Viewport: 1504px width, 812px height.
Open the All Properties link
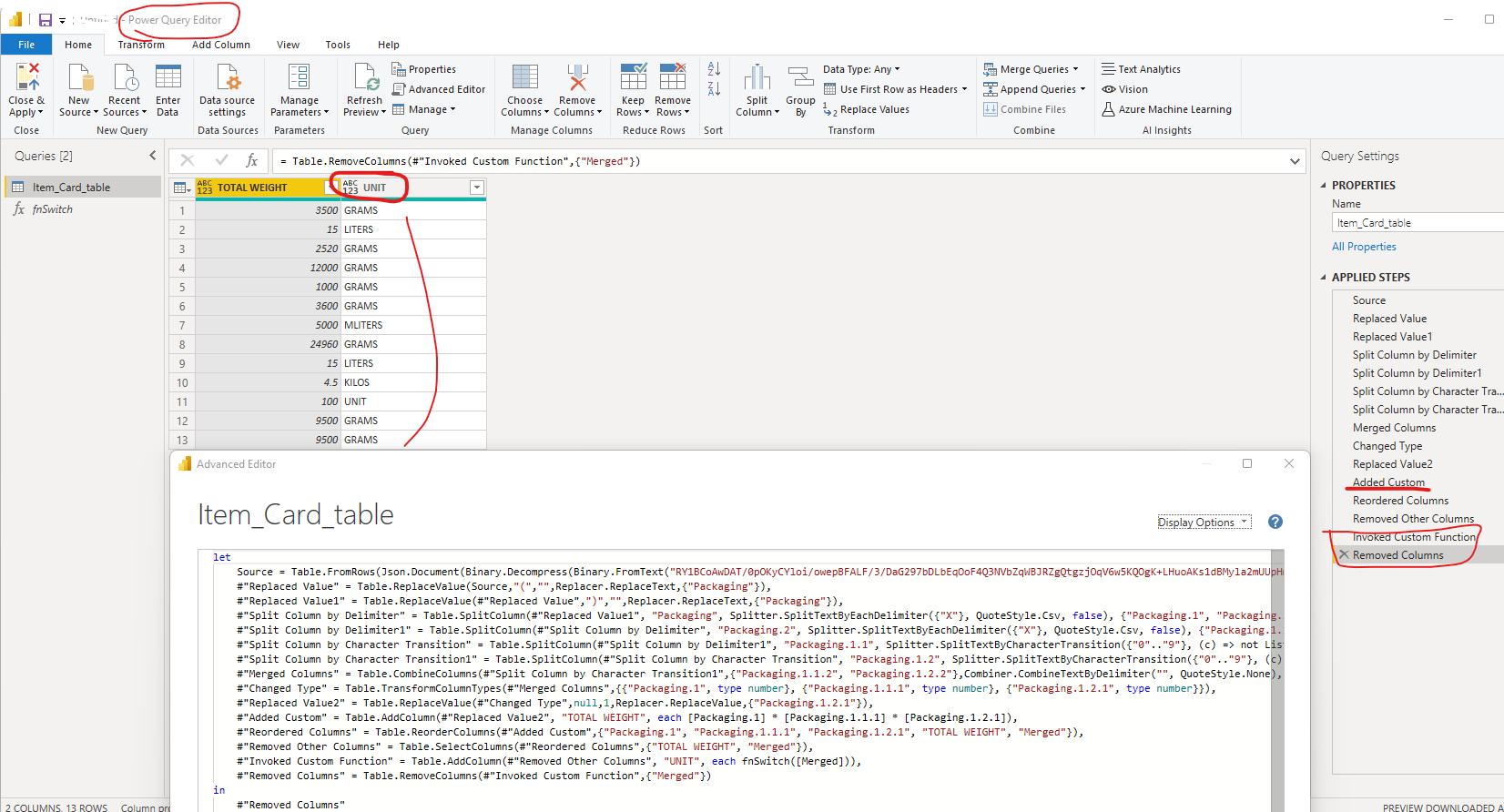1364,247
